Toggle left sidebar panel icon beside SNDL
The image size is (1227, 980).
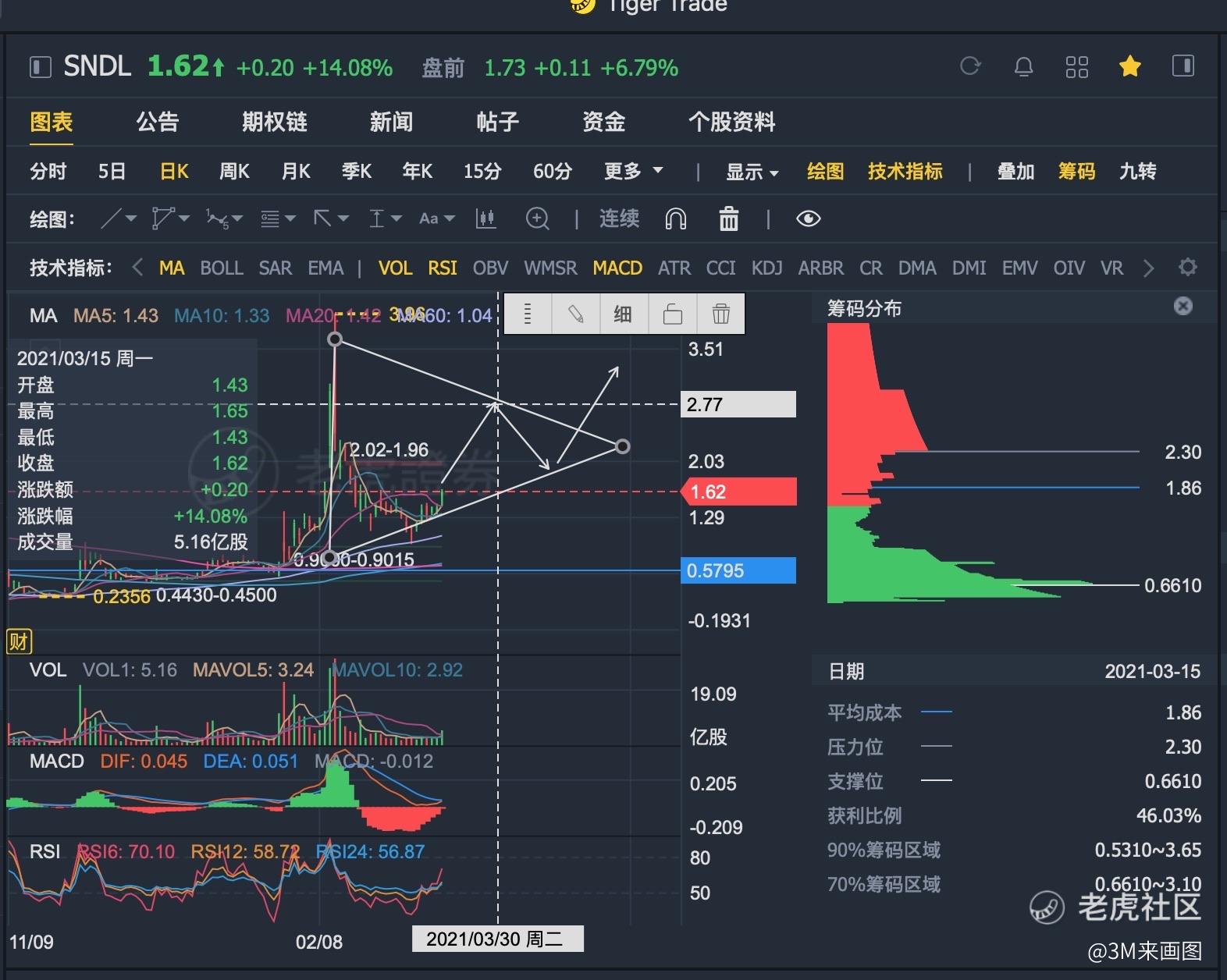pos(41,67)
